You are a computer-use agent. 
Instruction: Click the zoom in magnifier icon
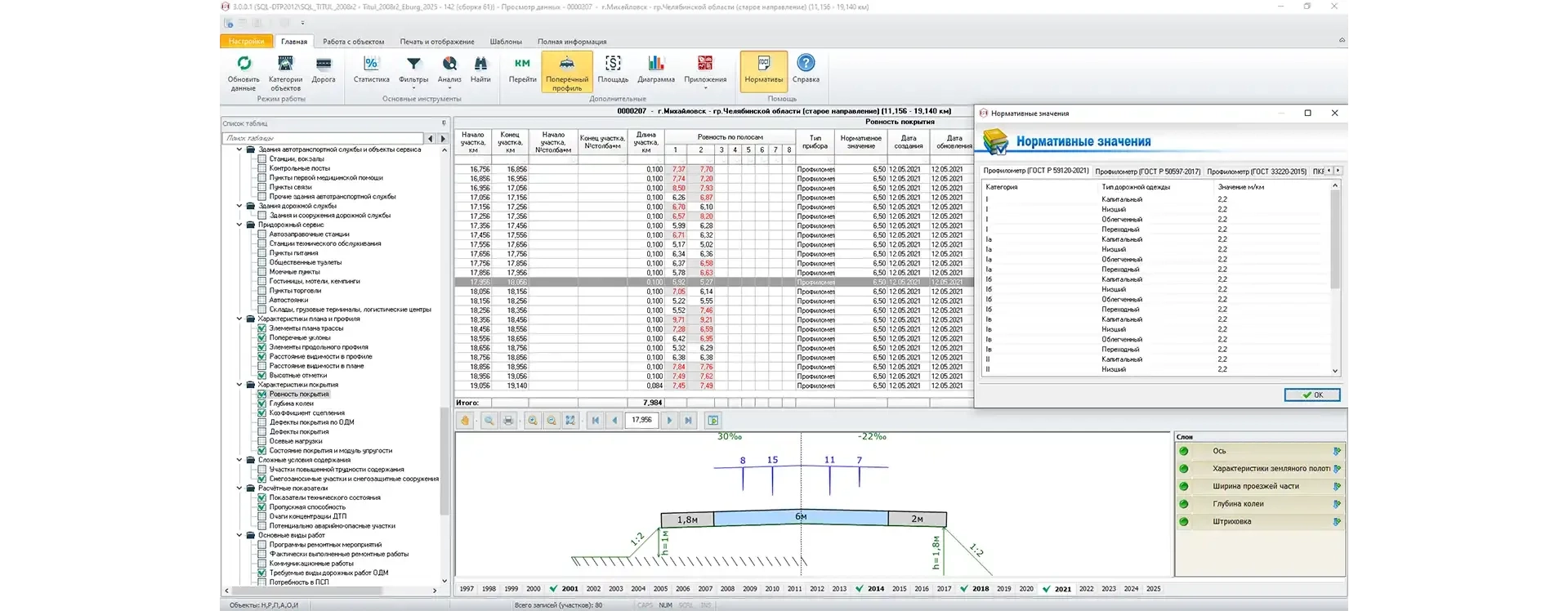(533, 421)
